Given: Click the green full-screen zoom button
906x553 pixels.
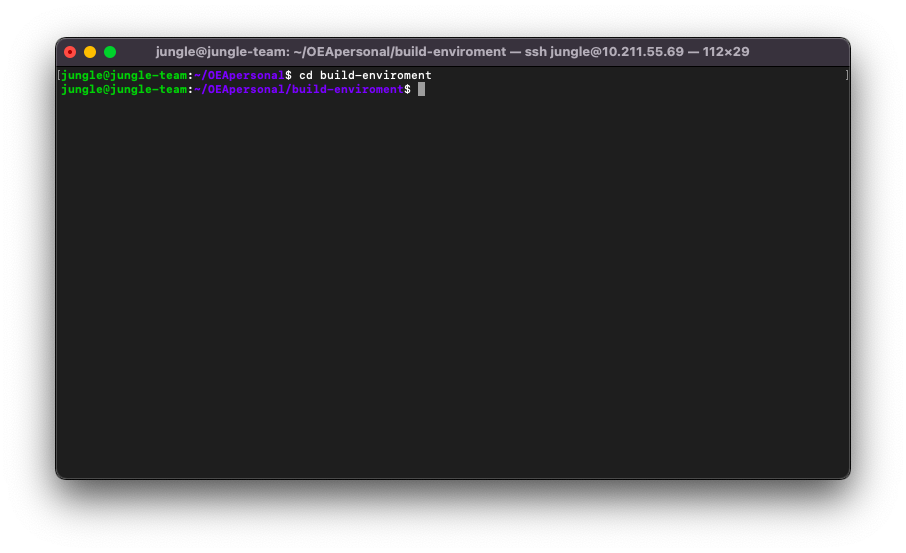Looking at the screenshot, I should tap(110, 52).
